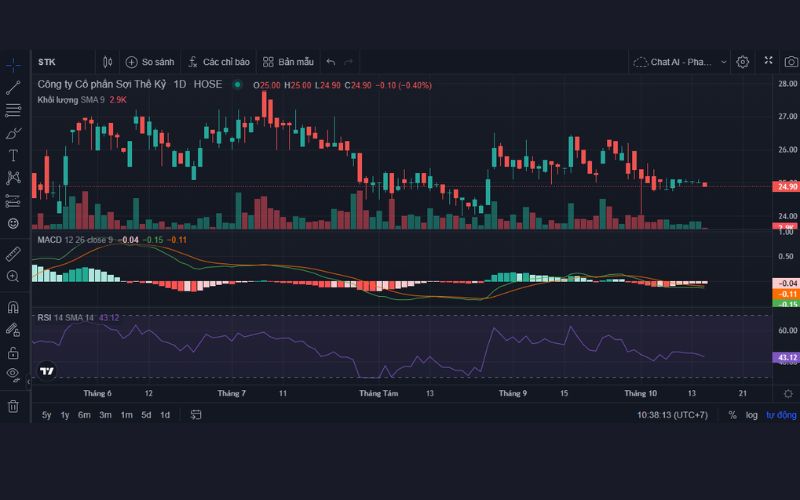800x500 pixels.
Task: Set time range to 1d
Action: point(165,415)
